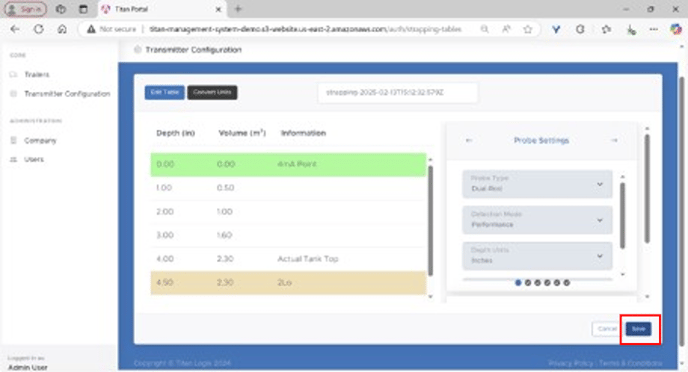The width and height of the screenshot is (688, 372).
Task: Click the Probe Settings fields inner scrollbar
Action: (623, 215)
